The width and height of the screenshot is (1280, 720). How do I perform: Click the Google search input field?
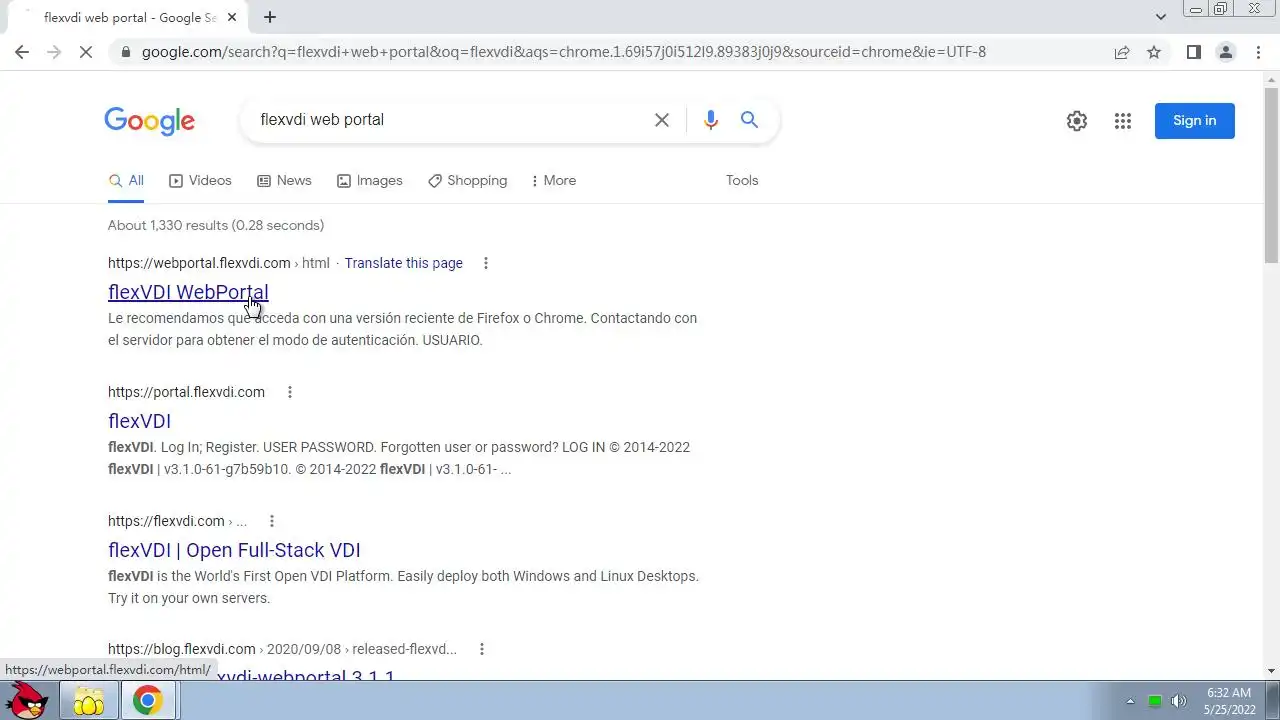[x=450, y=120]
